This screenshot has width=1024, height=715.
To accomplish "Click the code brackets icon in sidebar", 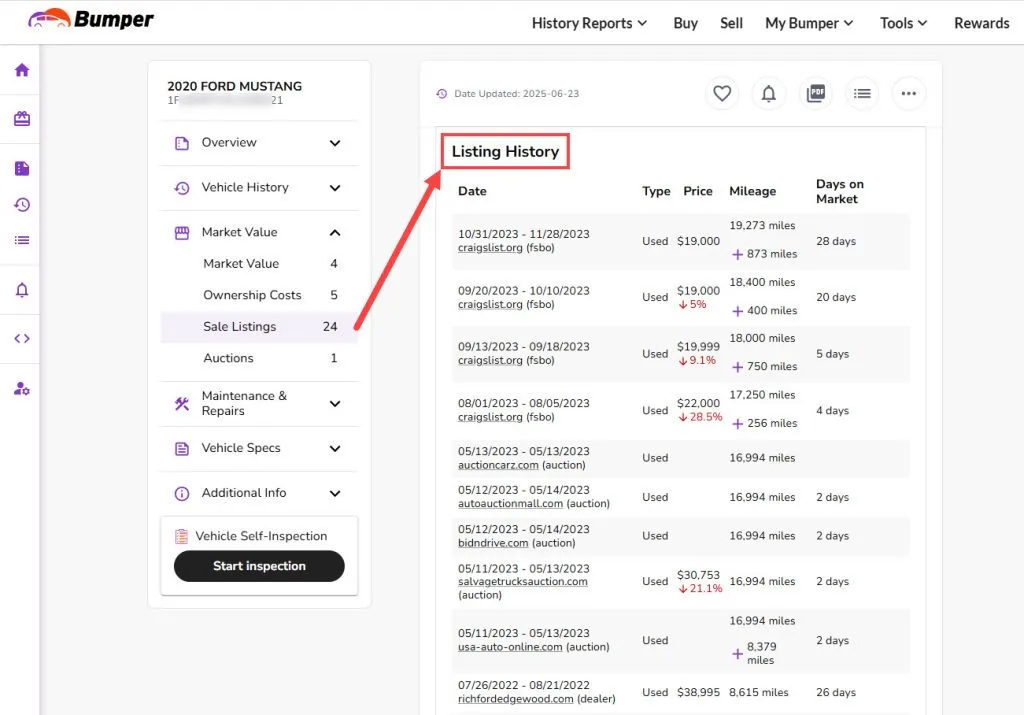I will point(22,338).
